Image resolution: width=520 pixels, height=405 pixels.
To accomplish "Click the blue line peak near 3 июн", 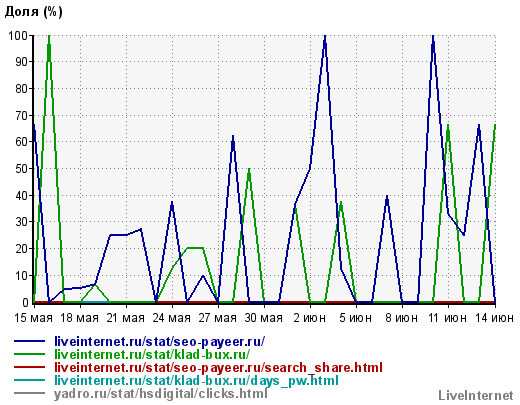I will pos(325,36).
